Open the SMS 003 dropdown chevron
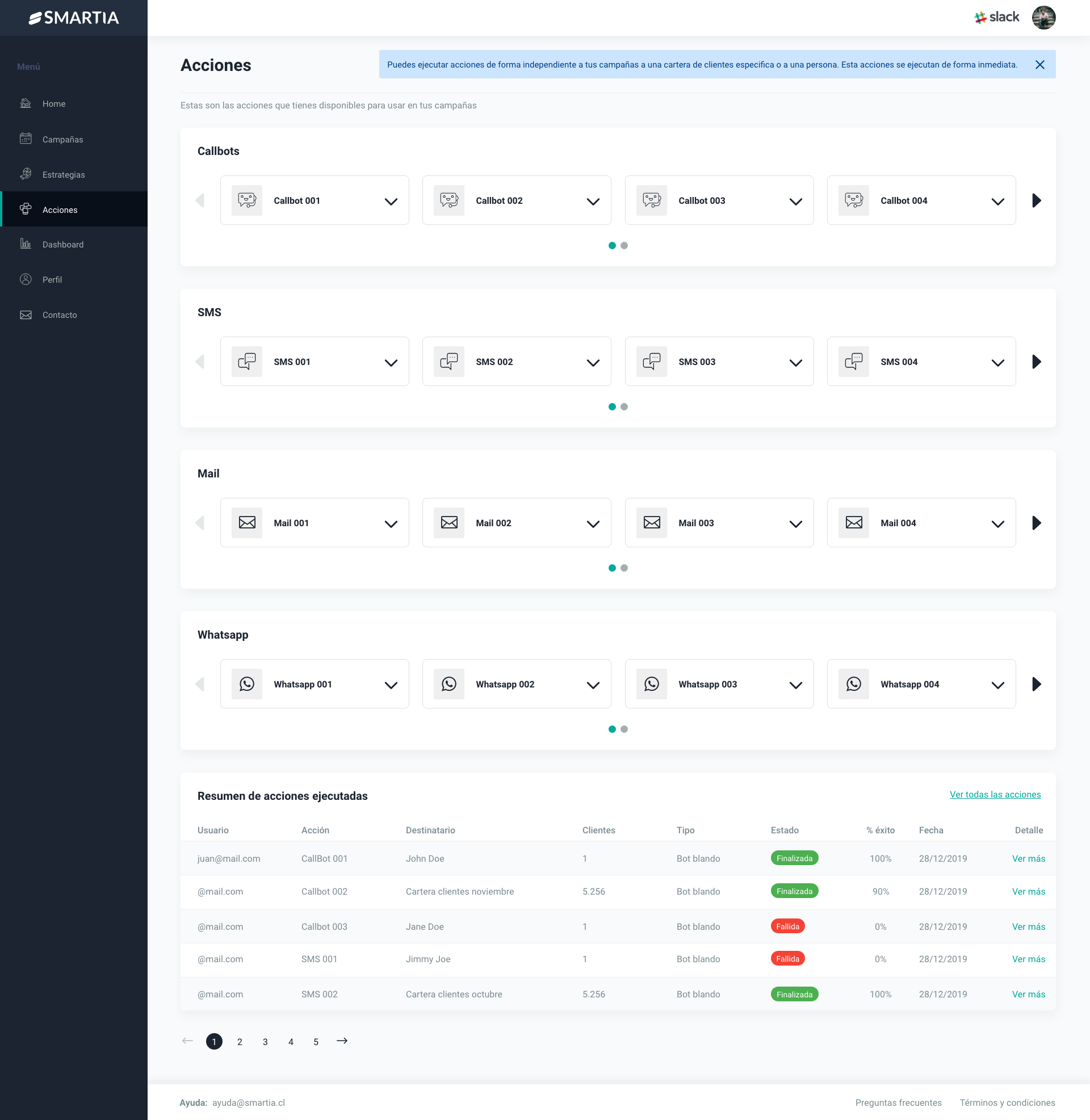Screen dimensions: 1090x1120 click(796, 362)
